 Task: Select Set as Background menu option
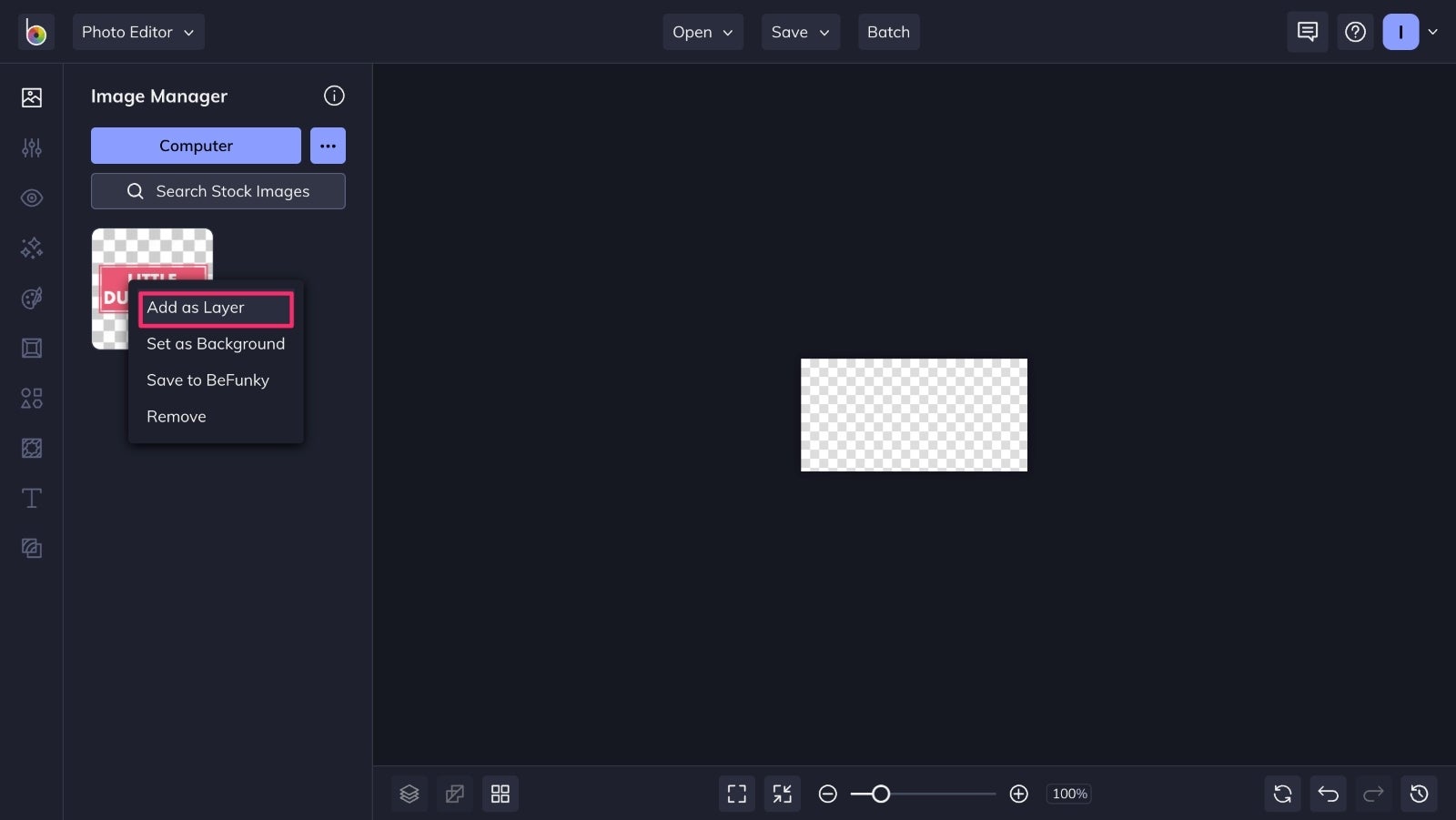(216, 344)
